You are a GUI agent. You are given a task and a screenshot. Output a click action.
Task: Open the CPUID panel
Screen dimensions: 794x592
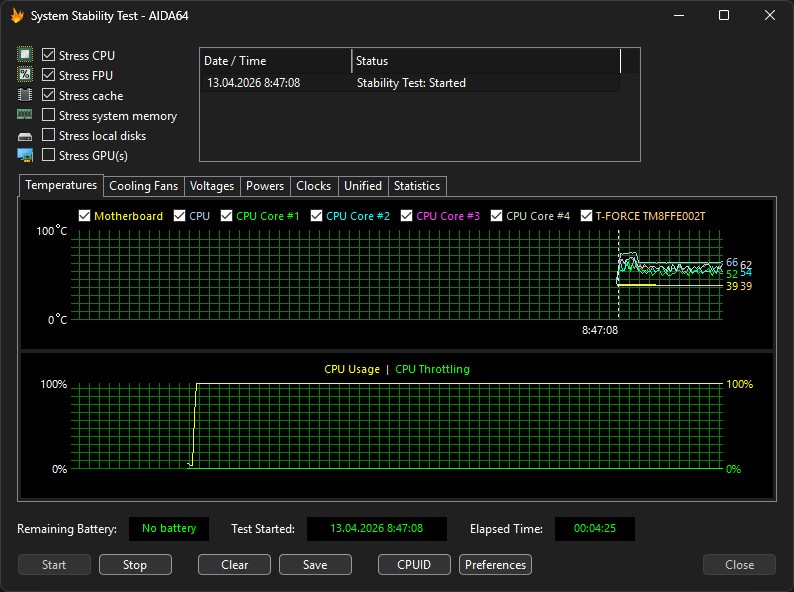point(414,565)
